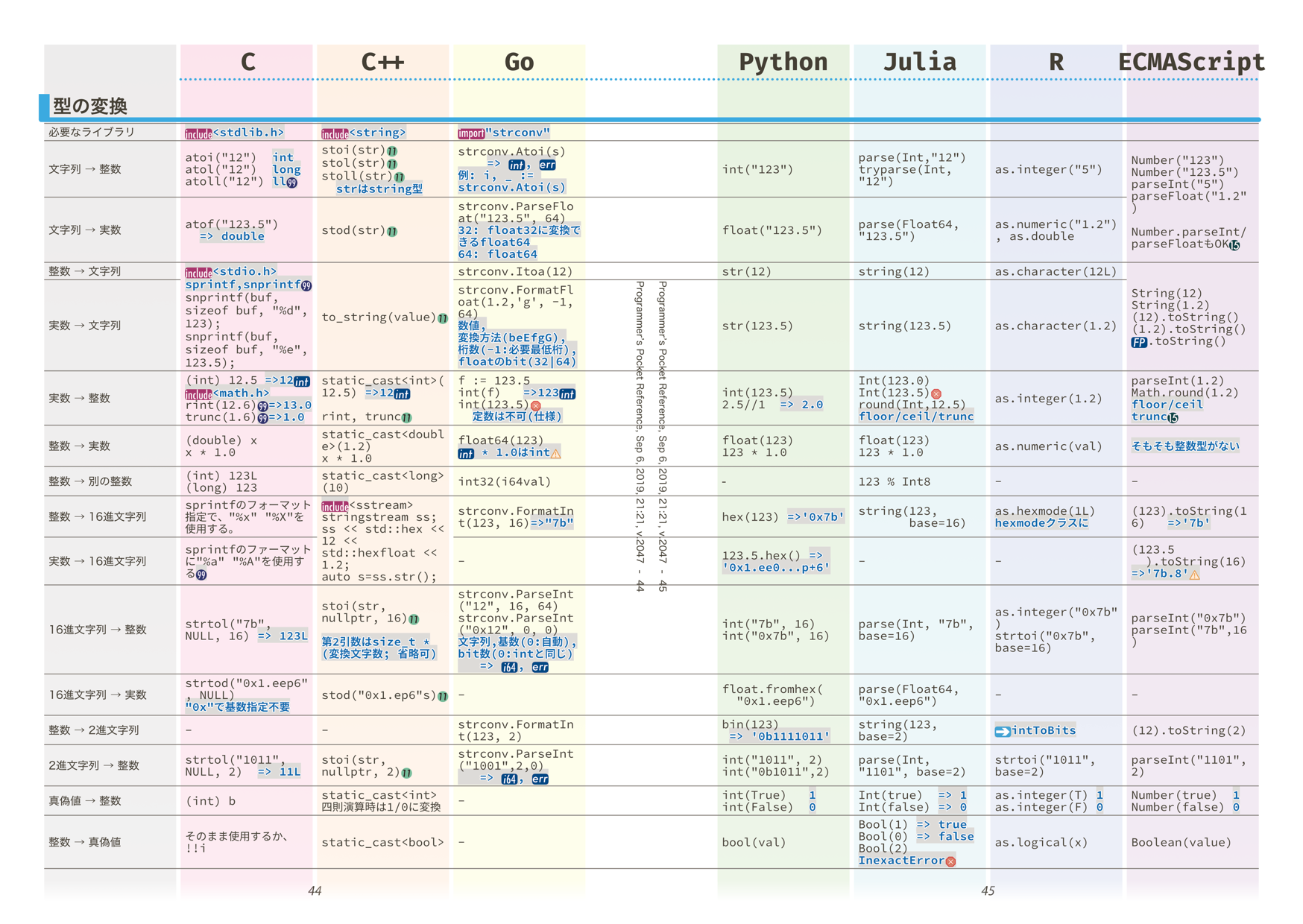Click the include badge before <stdio.h>
Screen dimensions: 1303x924
(198, 272)
